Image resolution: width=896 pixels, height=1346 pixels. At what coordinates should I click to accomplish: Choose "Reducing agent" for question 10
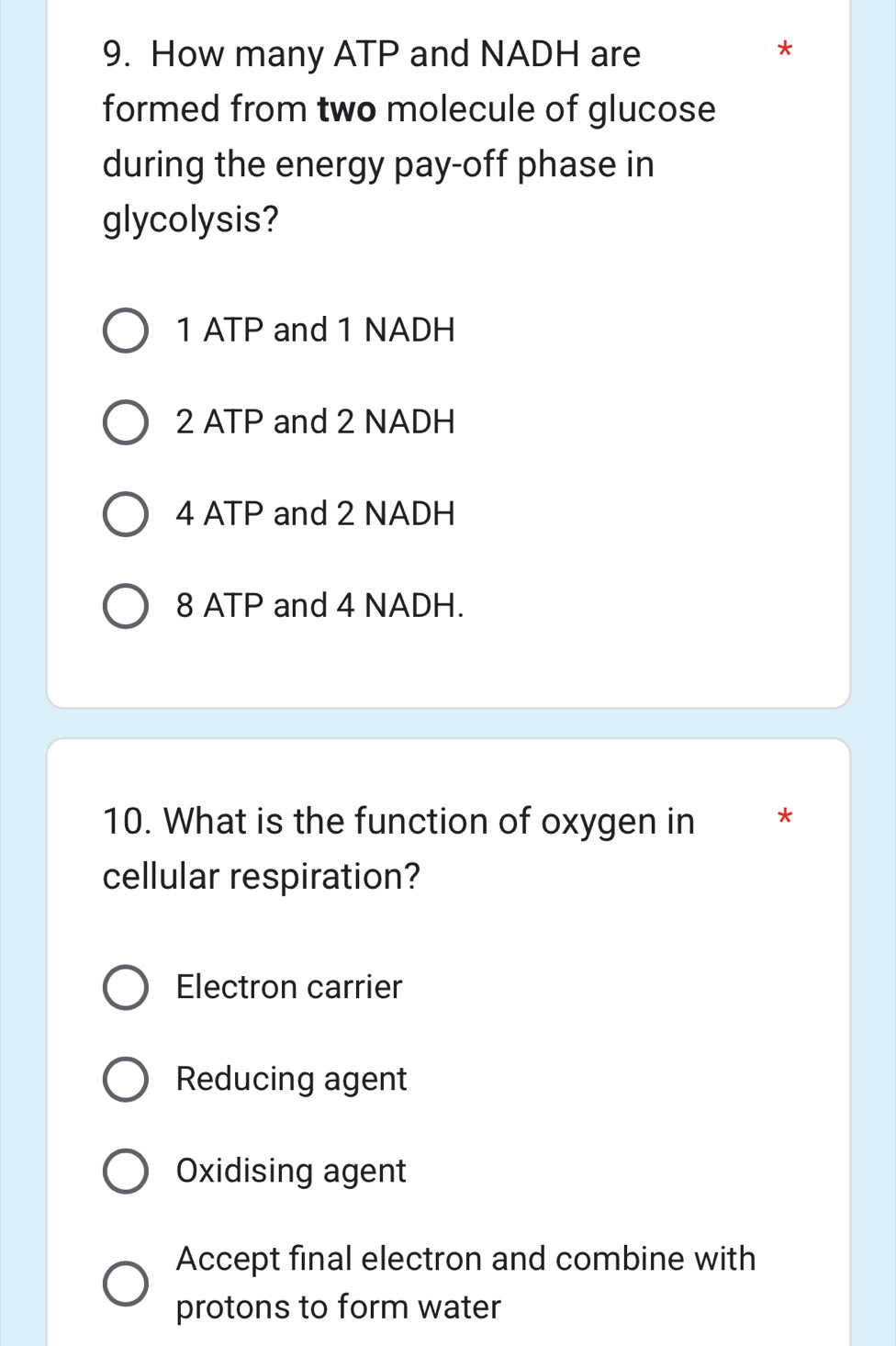[x=127, y=1081]
